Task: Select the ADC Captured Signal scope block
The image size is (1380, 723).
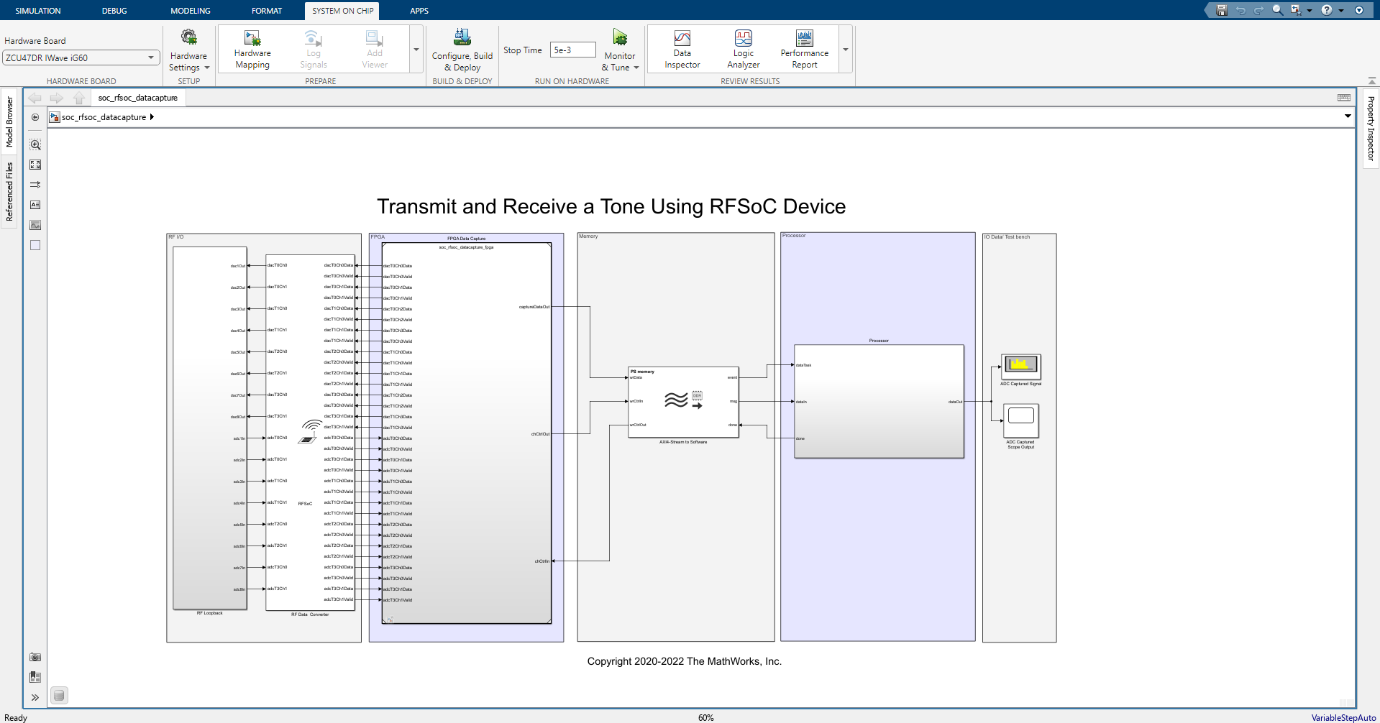Action: (1020, 367)
